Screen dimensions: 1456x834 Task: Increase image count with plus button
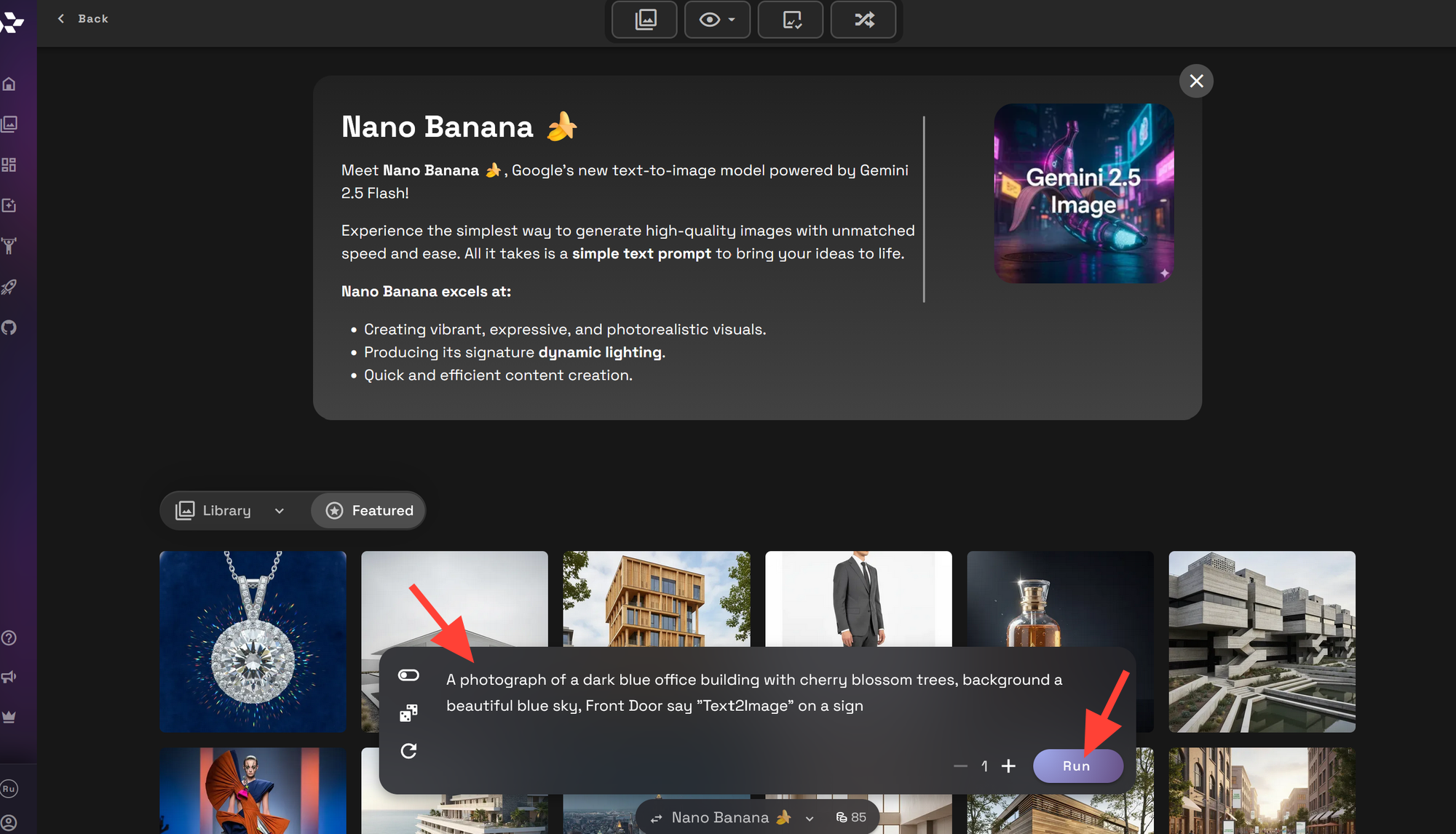point(1008,766)
